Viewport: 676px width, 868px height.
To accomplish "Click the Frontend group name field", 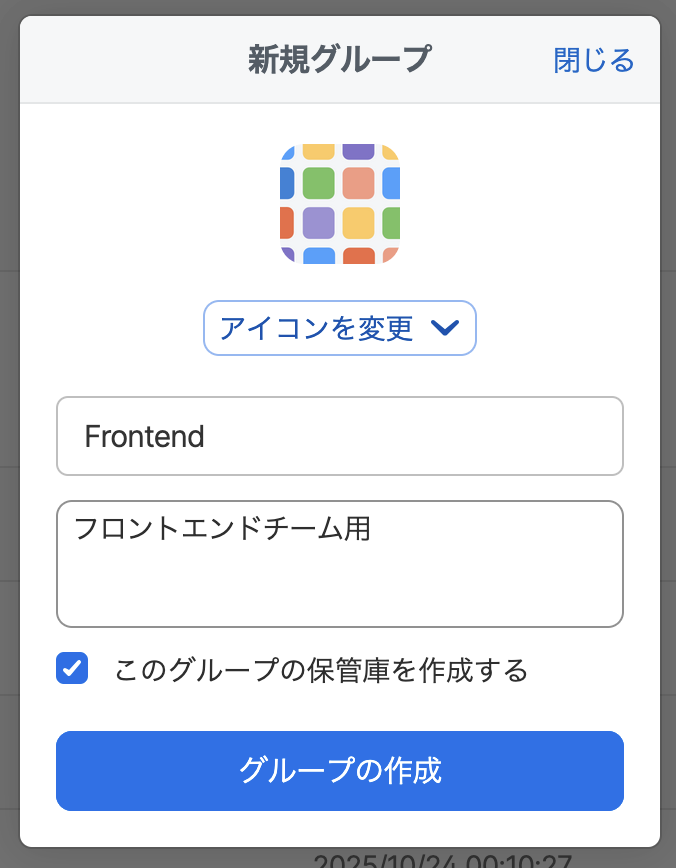I will [x=340, y=436].
